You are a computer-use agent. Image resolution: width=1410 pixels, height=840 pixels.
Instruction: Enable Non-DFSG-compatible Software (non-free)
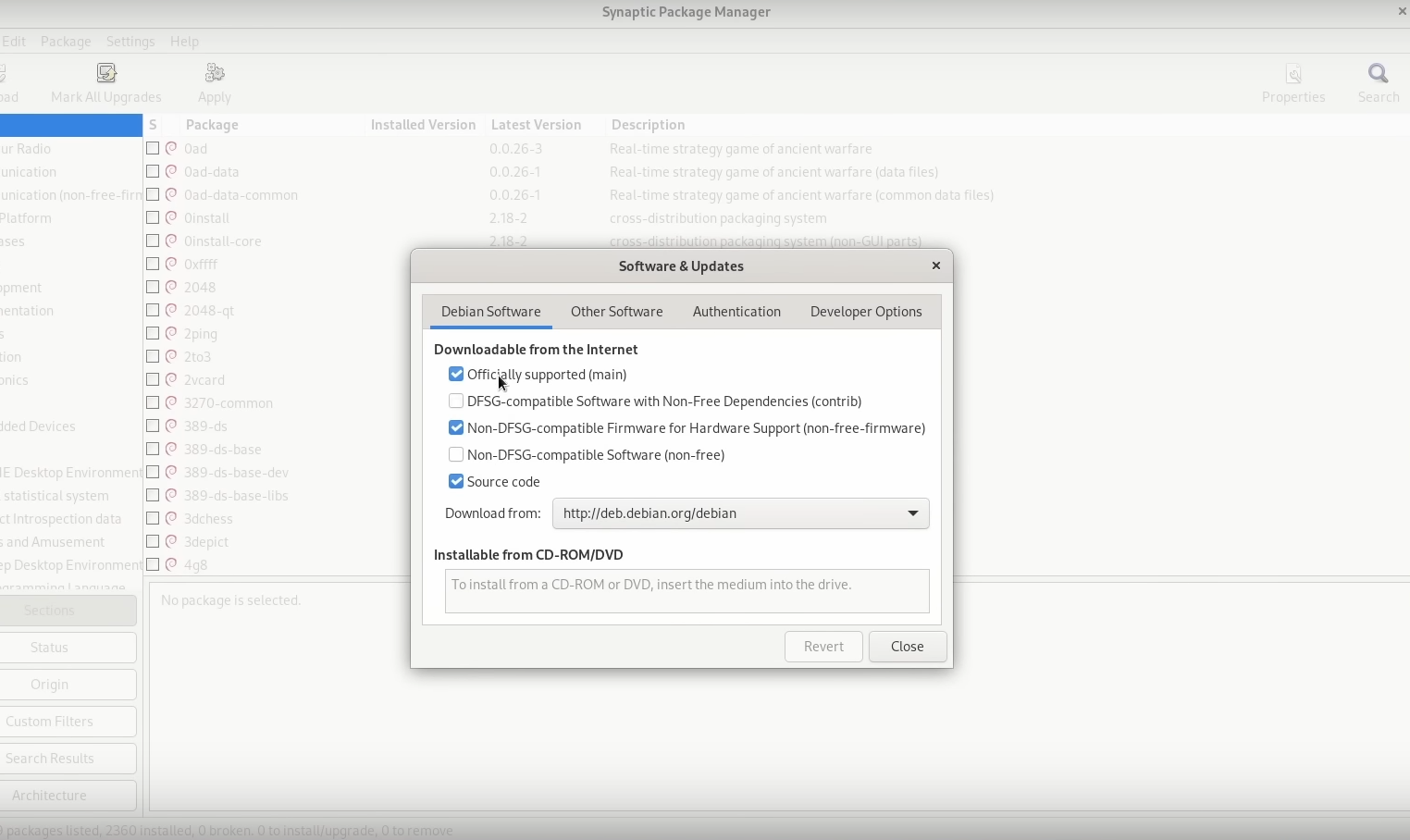(x=456, y=455)
